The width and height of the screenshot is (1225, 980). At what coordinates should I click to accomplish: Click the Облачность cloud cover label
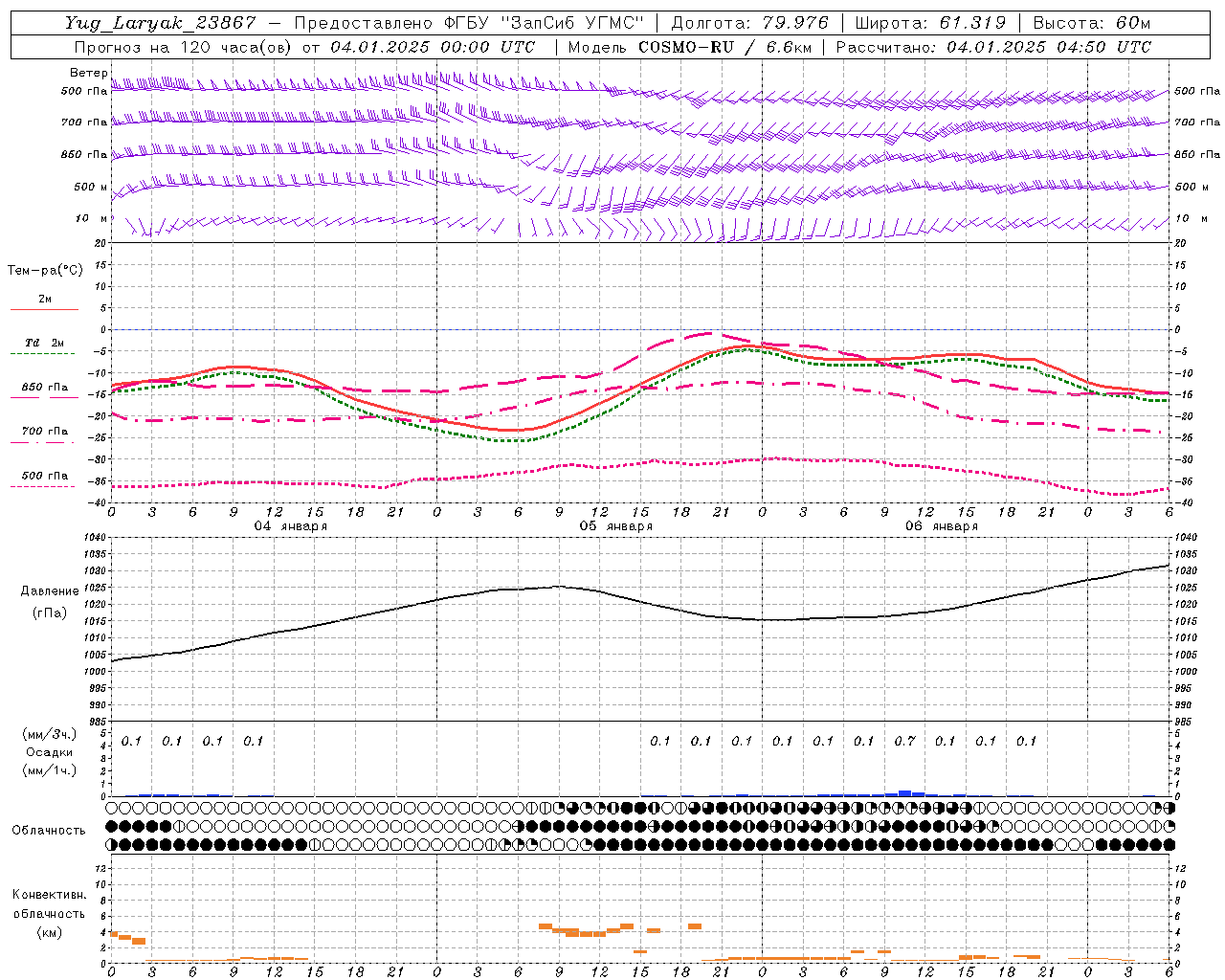pos(49,830)
